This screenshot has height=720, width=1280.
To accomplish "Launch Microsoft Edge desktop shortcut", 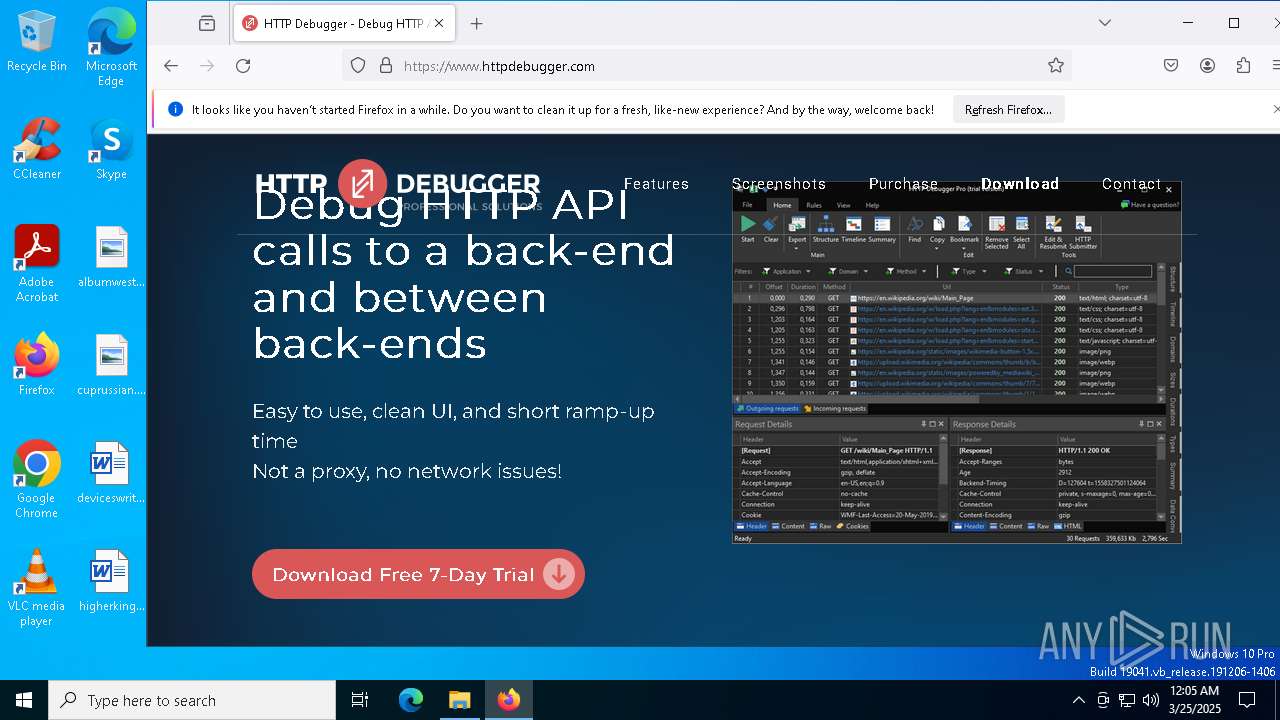I will (x=111, y=48).
